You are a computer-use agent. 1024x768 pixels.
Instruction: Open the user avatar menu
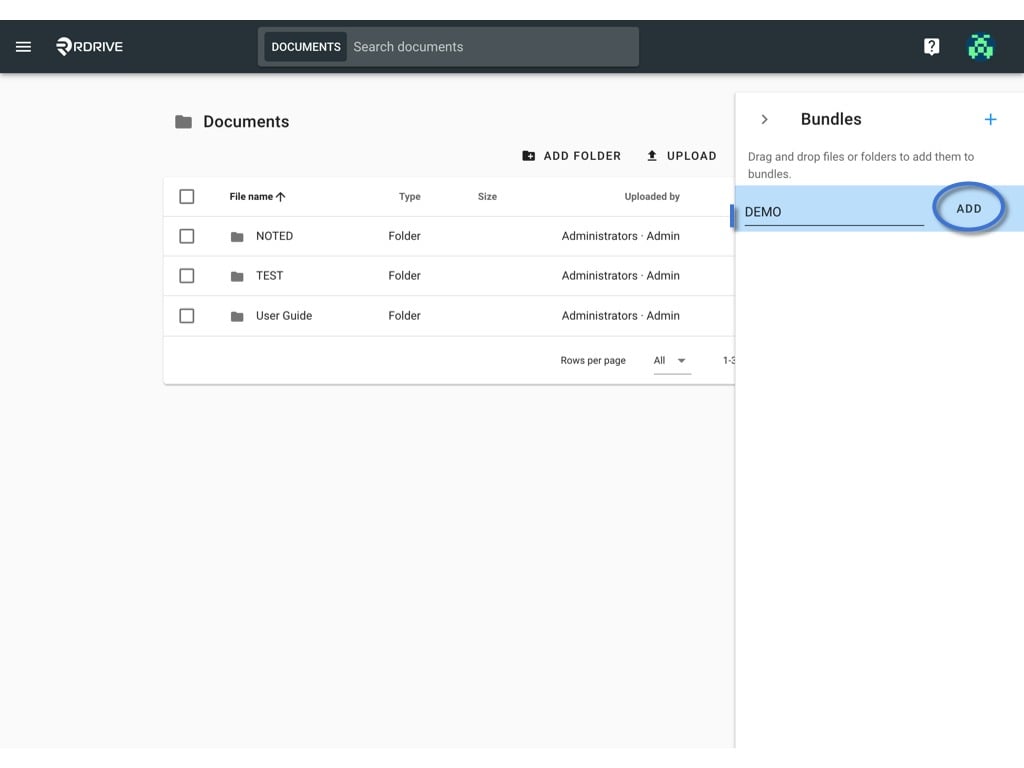point(980,46)
